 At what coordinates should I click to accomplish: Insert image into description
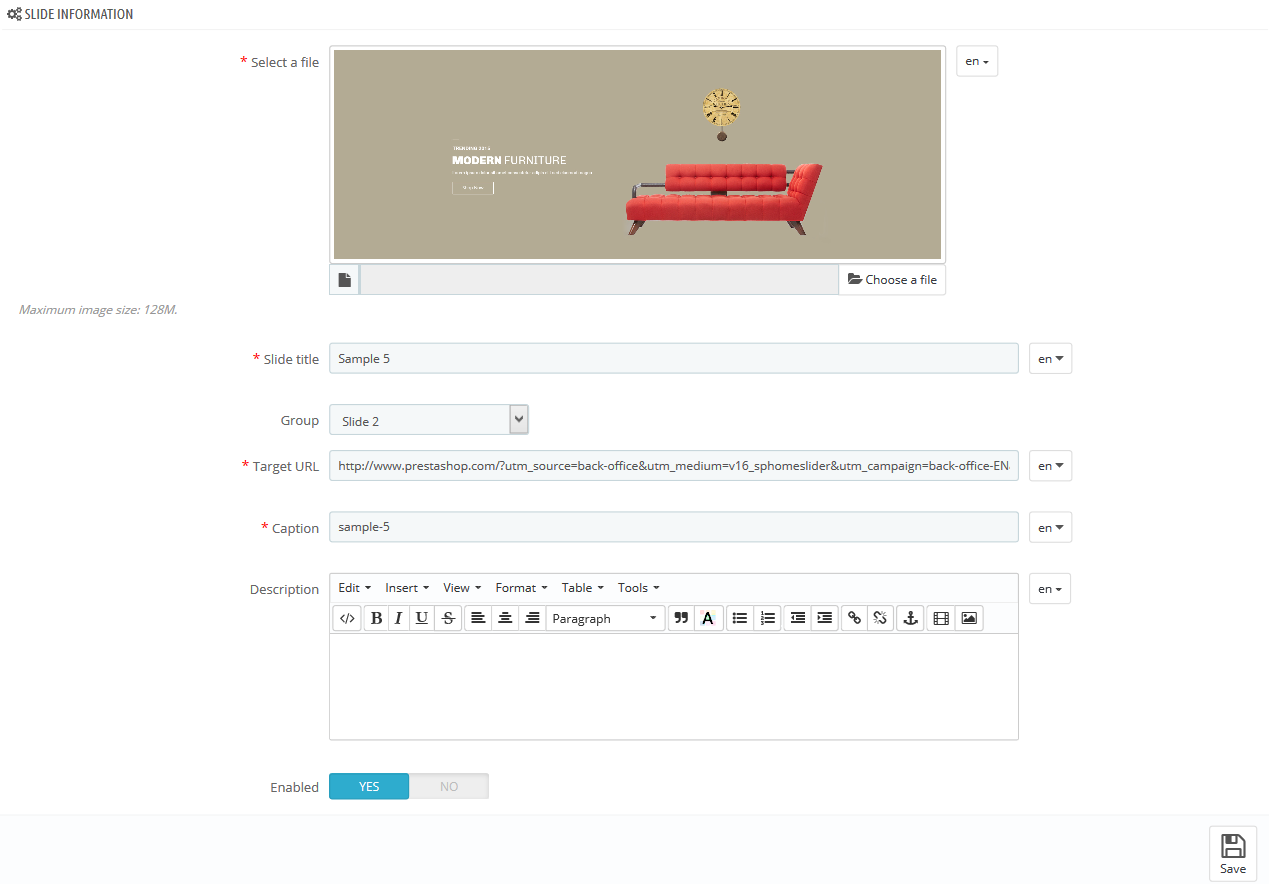point(969,618)
